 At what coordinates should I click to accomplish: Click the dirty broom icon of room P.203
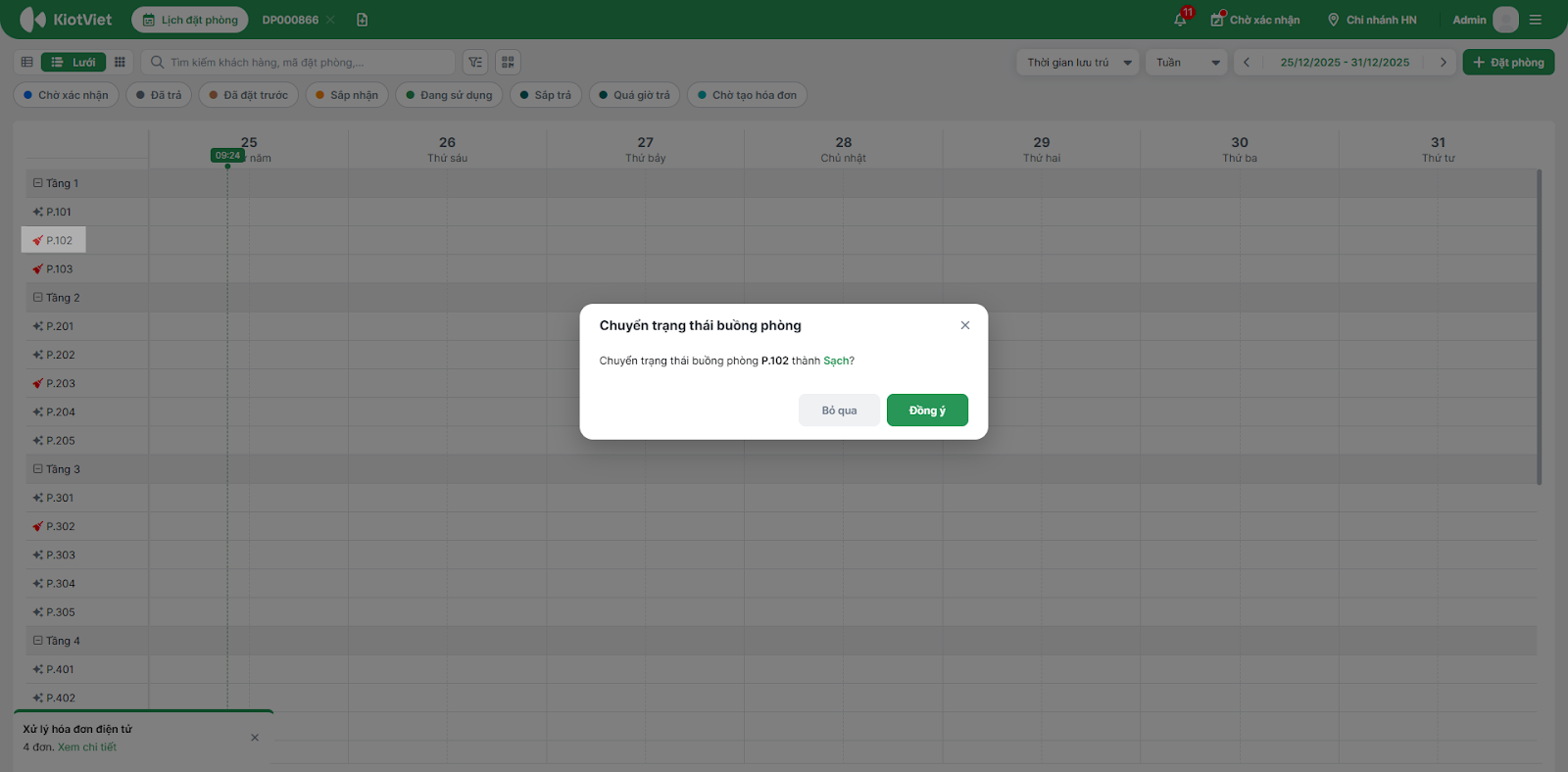[37, 384]
